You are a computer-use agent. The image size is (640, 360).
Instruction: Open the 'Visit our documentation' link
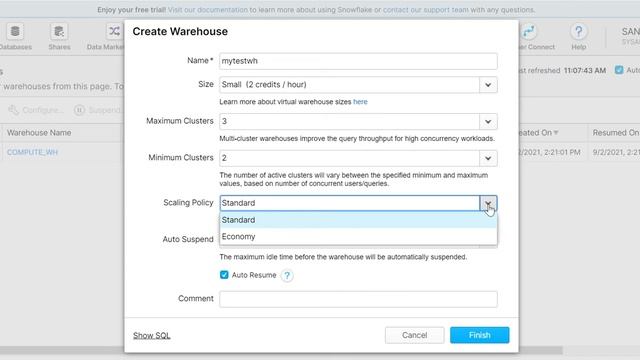coord(208,9)
